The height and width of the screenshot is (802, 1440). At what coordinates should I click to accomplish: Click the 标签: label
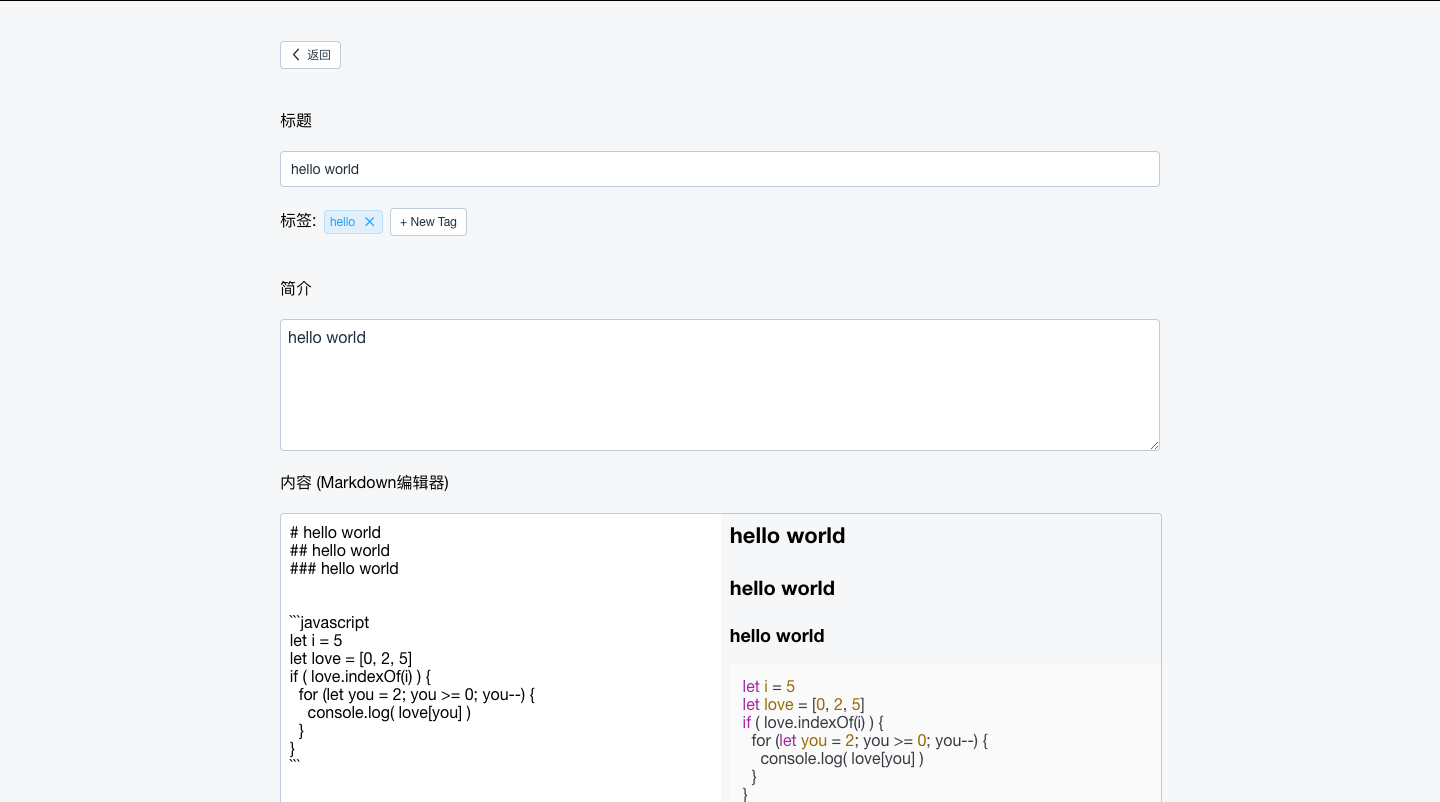click(x=298, y=221)
